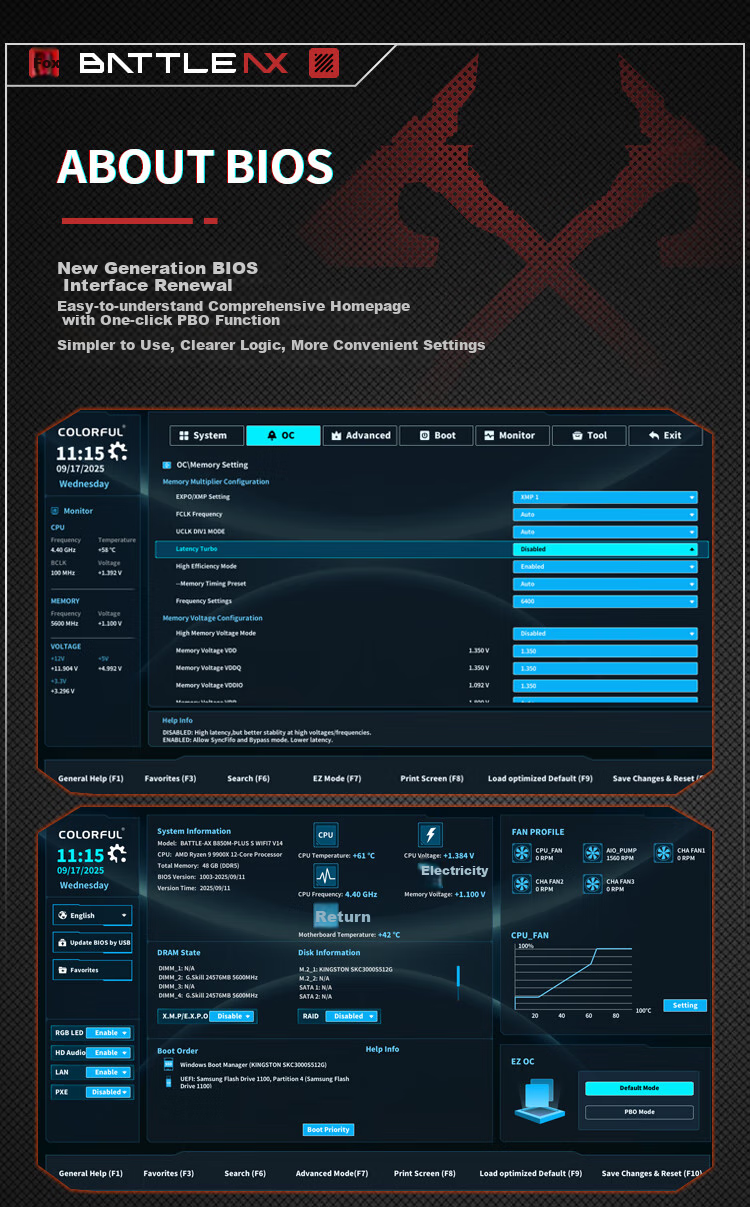Click the OC\Memory Setting breadcrumb icon
750x1207 pixels.
pyautogui.click(x=167, y=465)
